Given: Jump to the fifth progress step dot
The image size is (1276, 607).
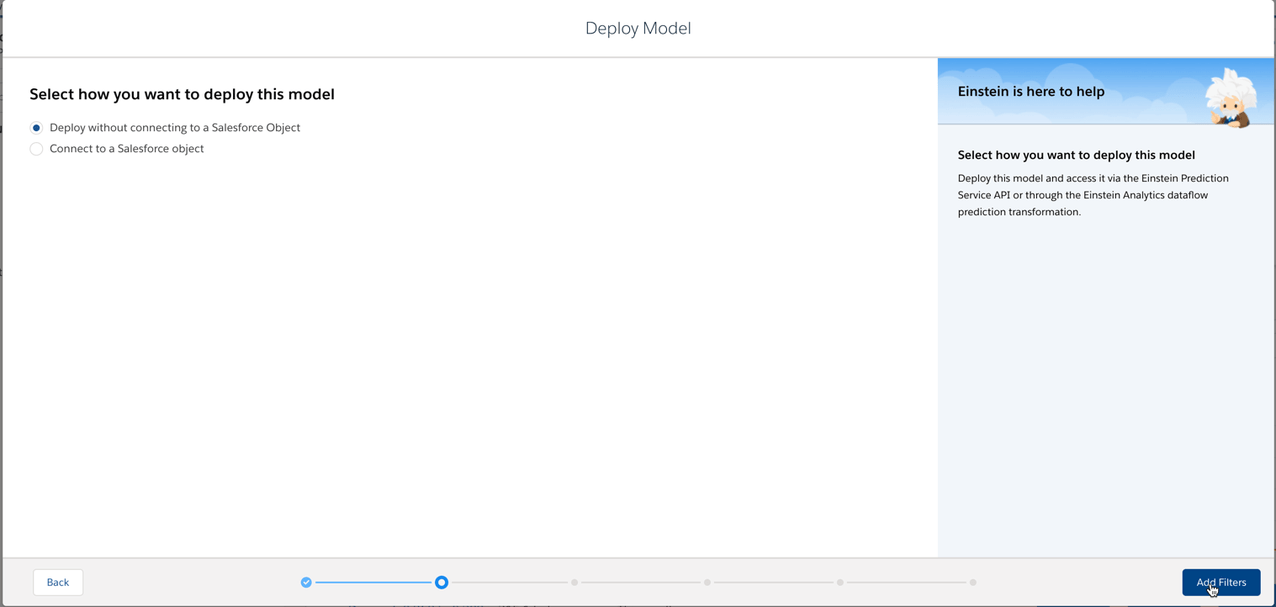Looking at the screenshot, I should tap(840, 582).
